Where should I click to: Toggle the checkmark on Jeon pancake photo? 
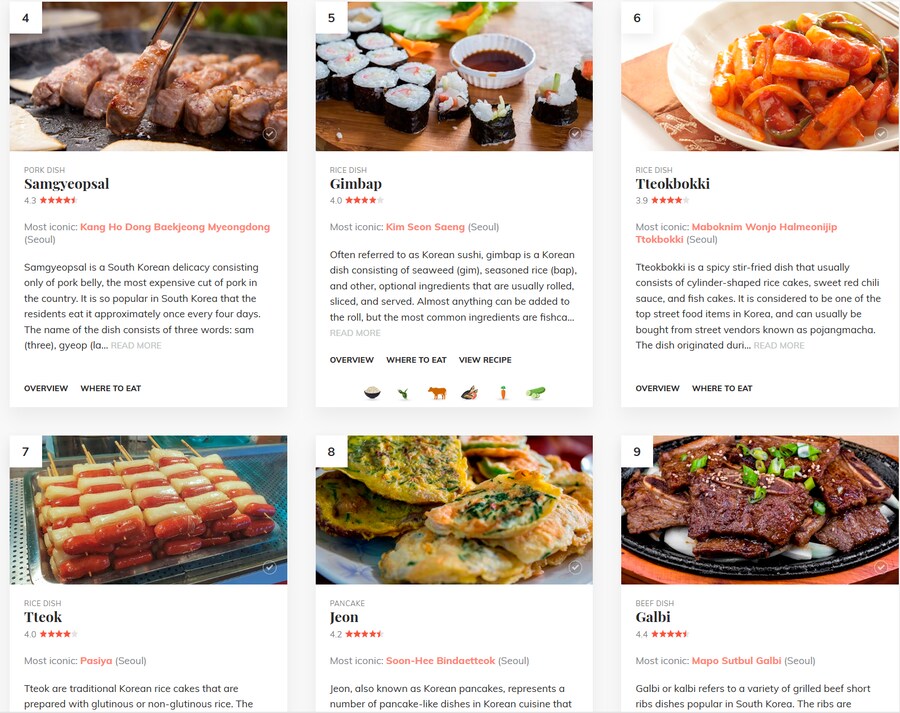(x=575, y=567)
